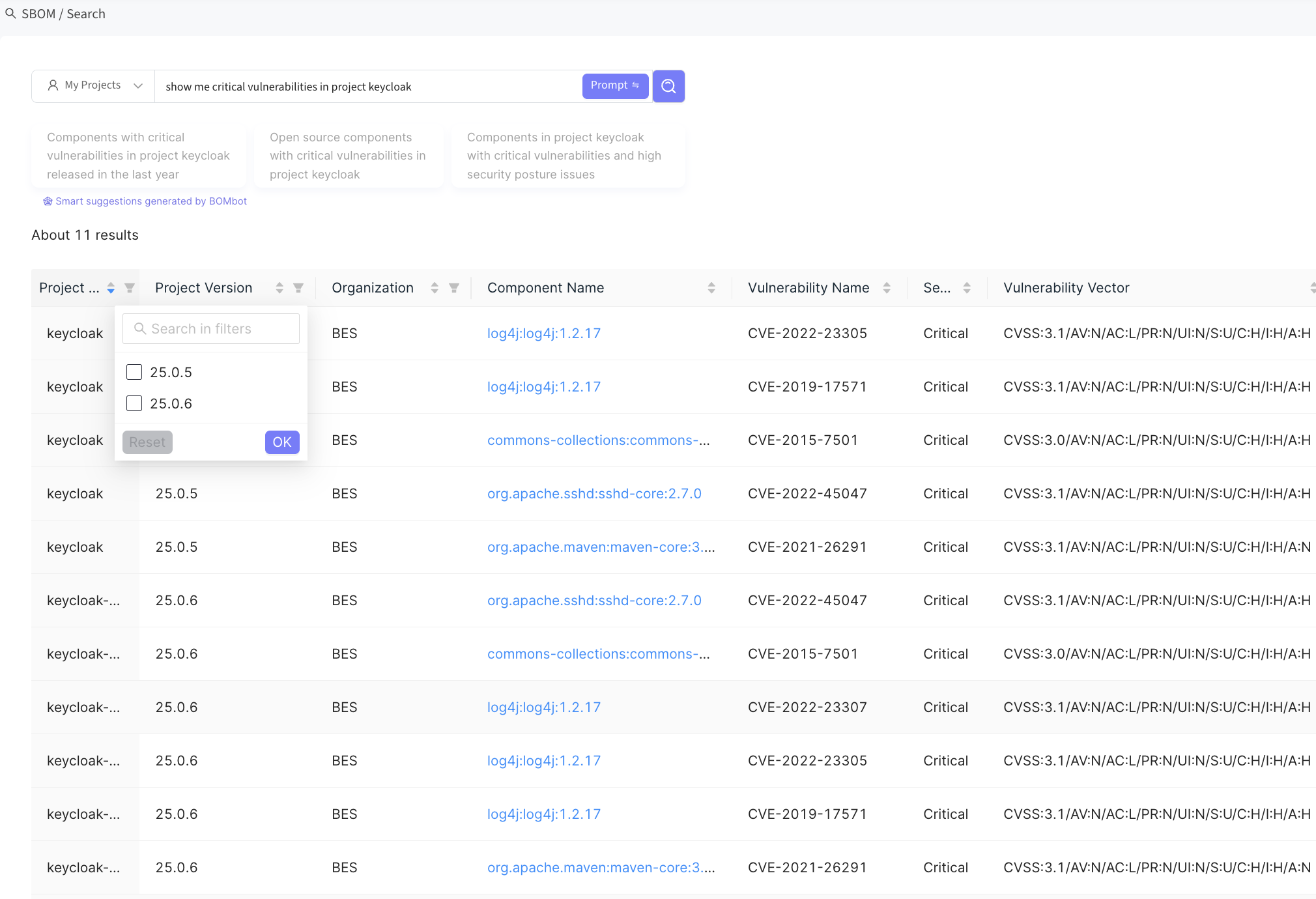This screenshot has height=899, width=1316.
Task: Click the search icon beside SBOM / Search
Action: coord(10,14)
